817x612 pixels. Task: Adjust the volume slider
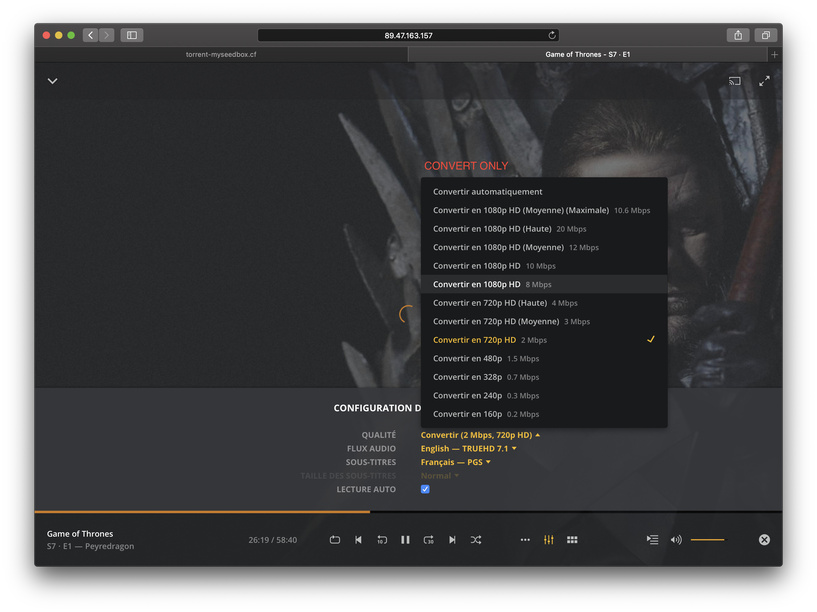tap(708, 540)
